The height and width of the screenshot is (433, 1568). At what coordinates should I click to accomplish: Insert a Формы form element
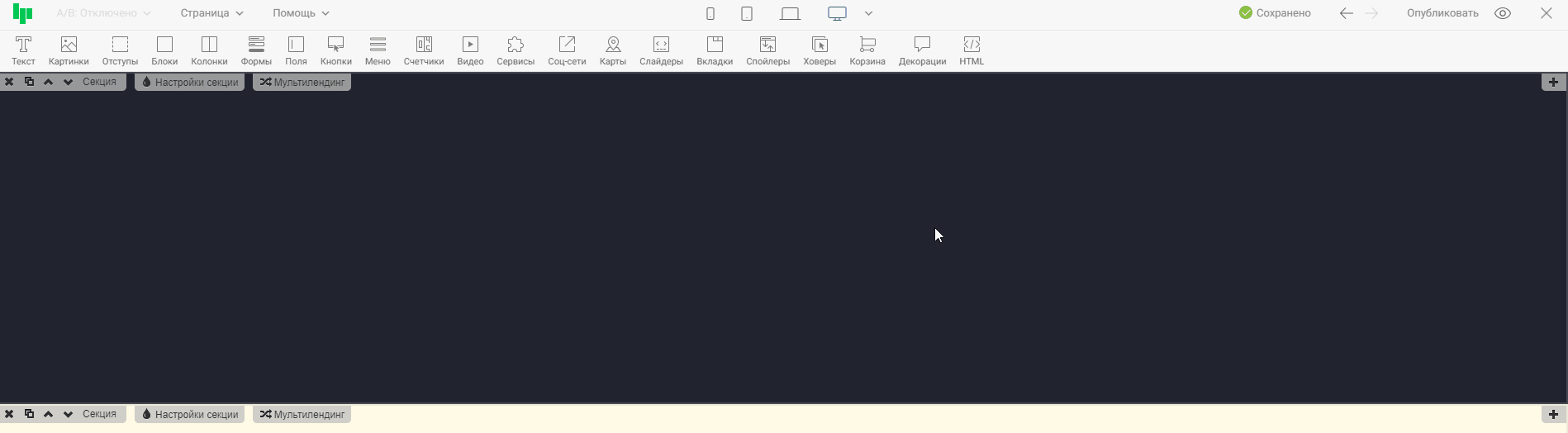click(x=256, y=50)
